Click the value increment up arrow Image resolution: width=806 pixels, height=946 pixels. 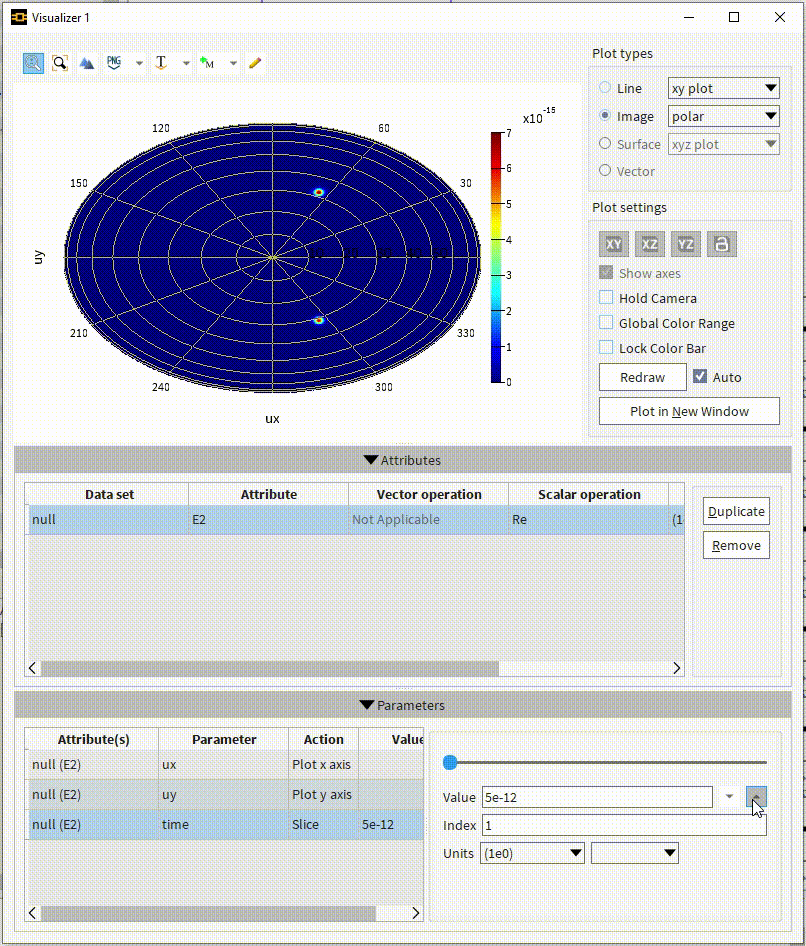click(x=756, y=797)
